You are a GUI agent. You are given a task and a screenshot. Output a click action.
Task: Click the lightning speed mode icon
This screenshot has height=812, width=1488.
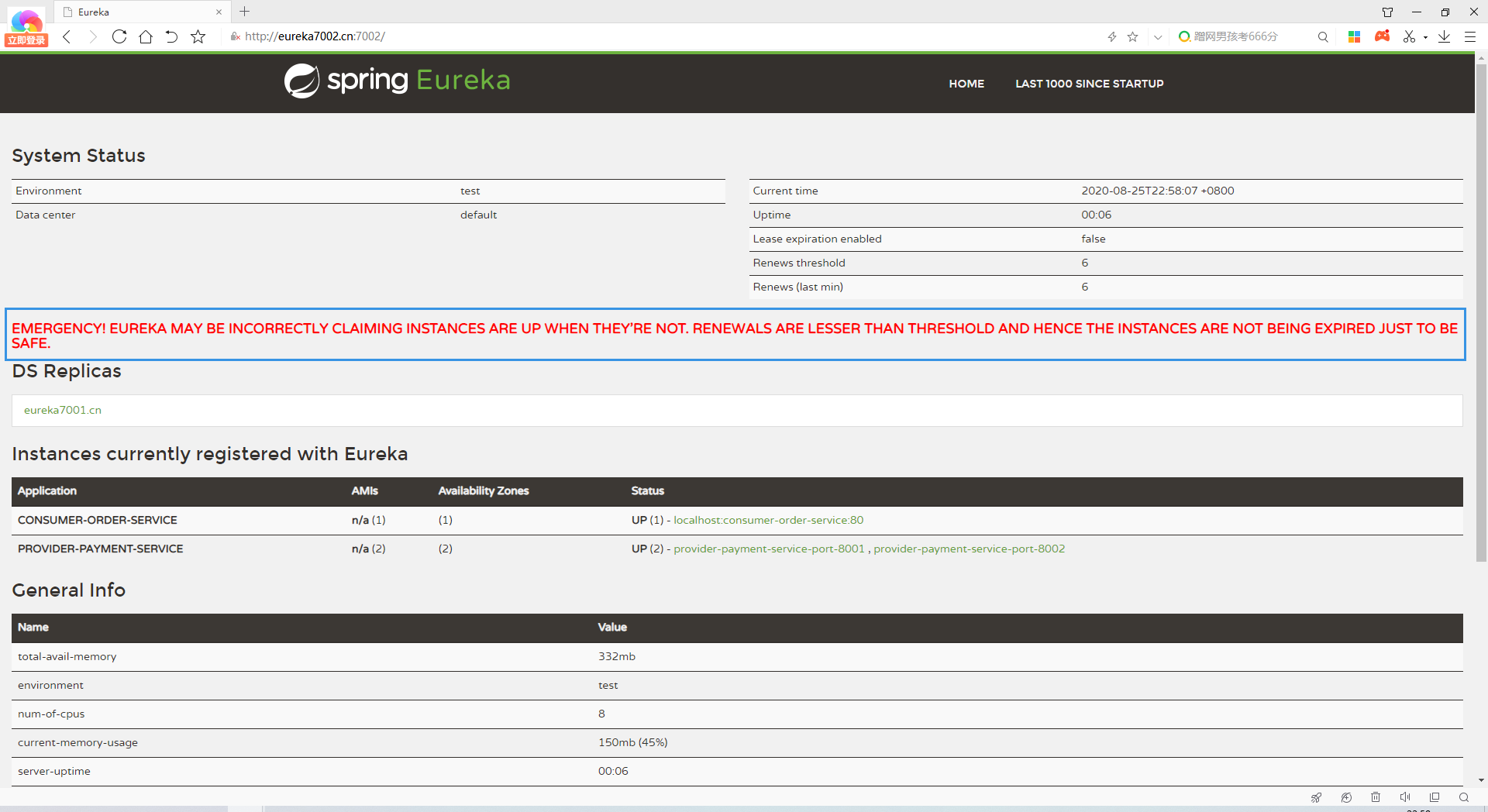pos(1112,36)
